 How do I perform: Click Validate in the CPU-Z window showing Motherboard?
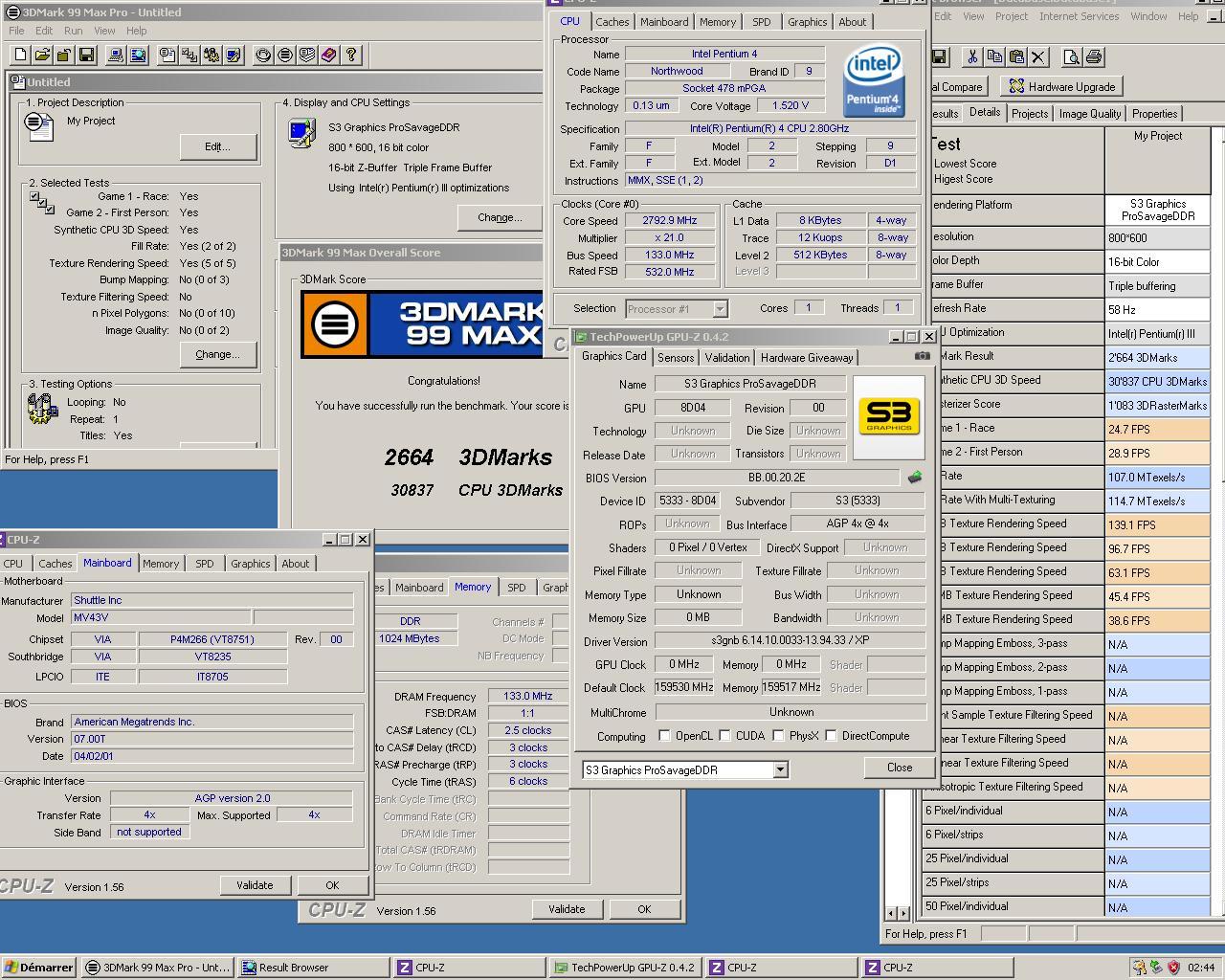click(255, 886)
